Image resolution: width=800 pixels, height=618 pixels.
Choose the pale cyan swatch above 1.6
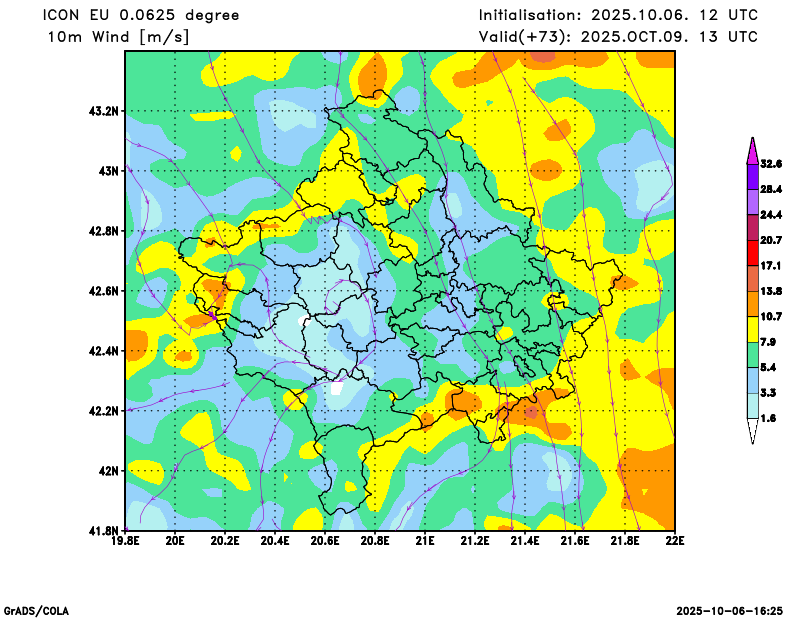click(752, 406)
